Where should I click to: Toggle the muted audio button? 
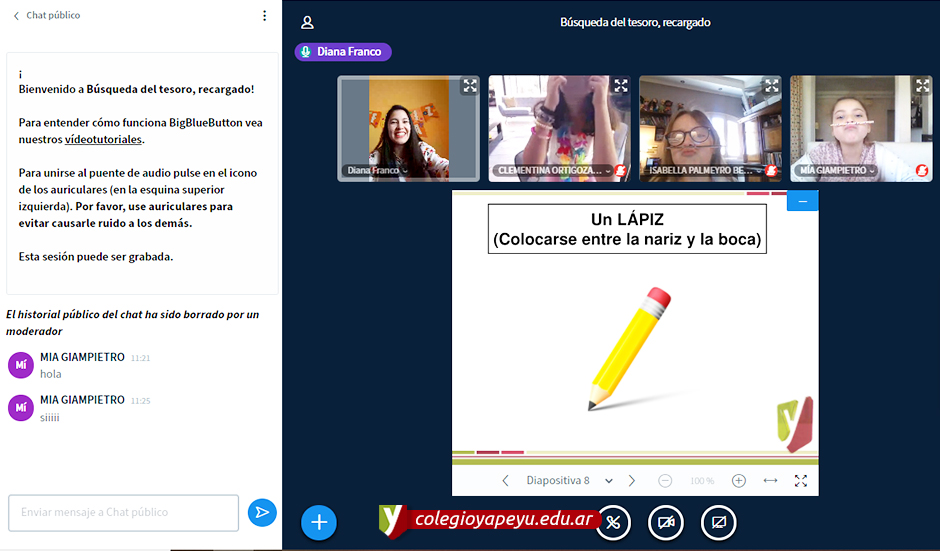(613, 522)
